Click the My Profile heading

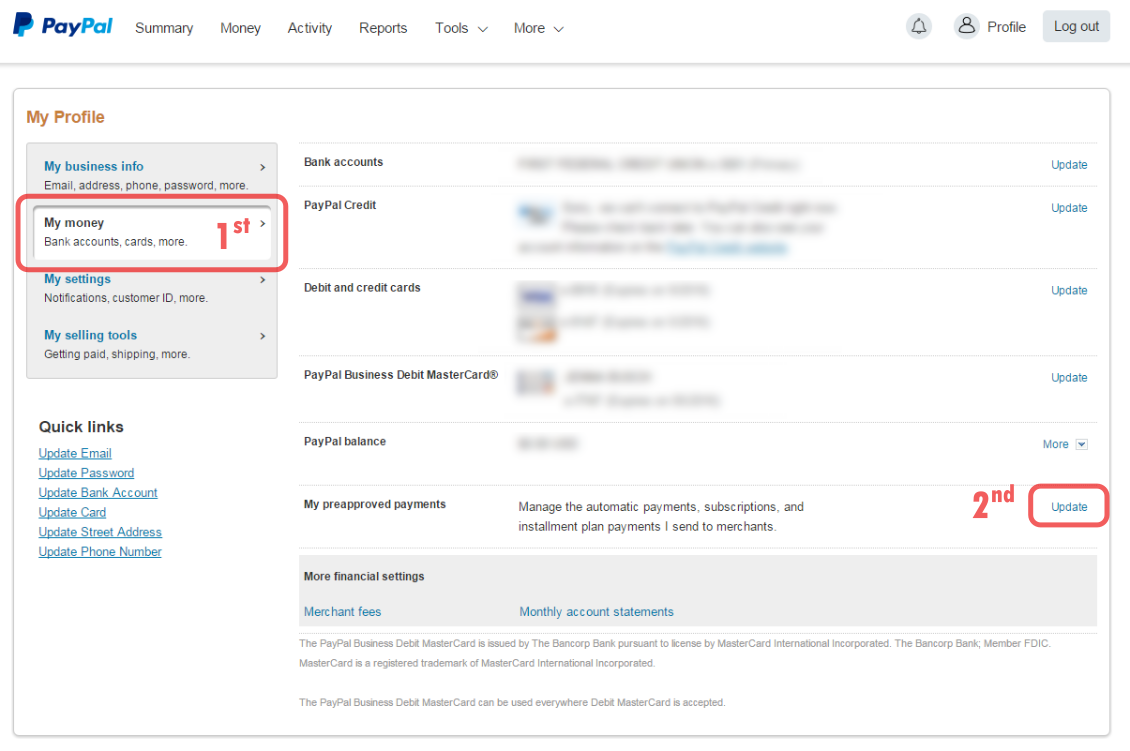[66, 117]
